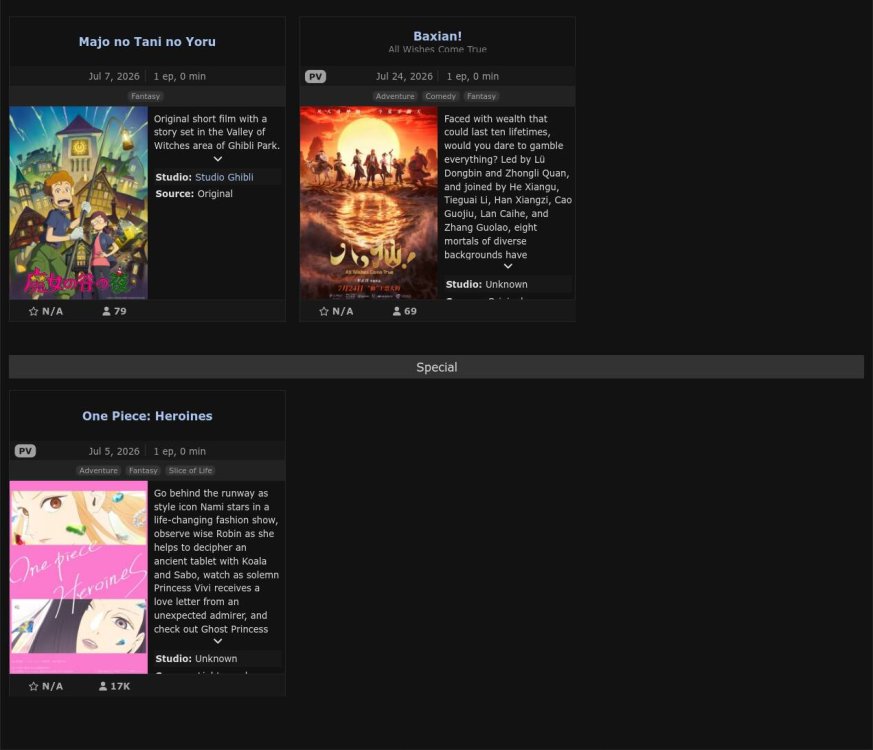Select the Fantasy tag on Majo no Tani no Yoru
Image resolution: width=873 pixels, height=750 pixels.
[145, 96]
